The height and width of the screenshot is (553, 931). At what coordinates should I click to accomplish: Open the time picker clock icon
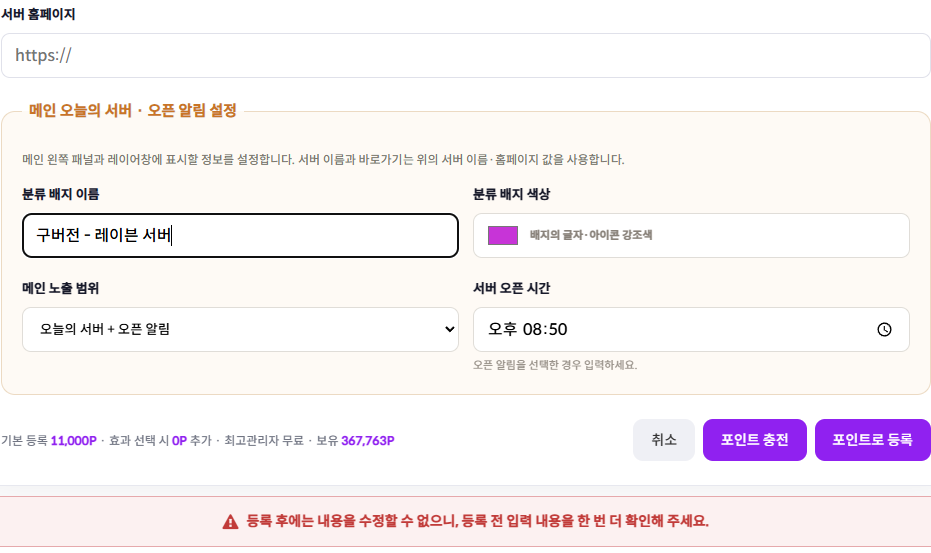pyautogui.click(x=884, y=330)
